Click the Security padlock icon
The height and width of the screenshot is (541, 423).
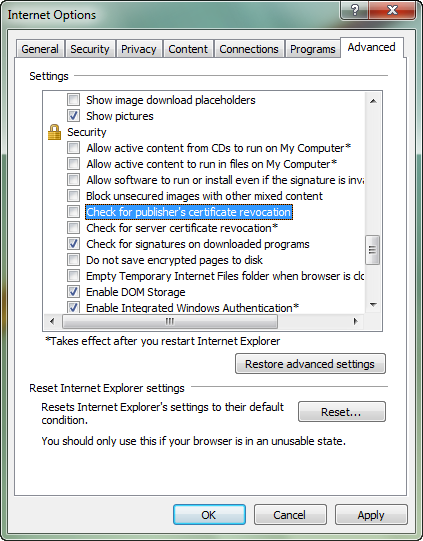tap(54, 132)
